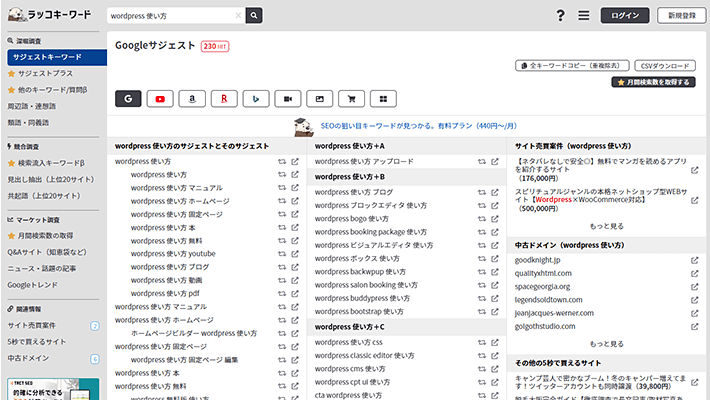Open Q&Aサイト（知恵袋など） in the sidebar
Screen dimensions: 710x400
tap(47, 252)
